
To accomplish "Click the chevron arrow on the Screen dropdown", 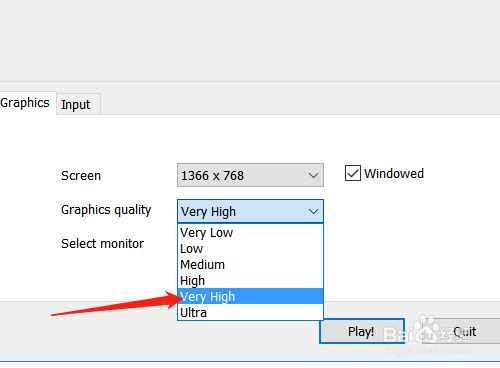I will click(x=313, y=175).
